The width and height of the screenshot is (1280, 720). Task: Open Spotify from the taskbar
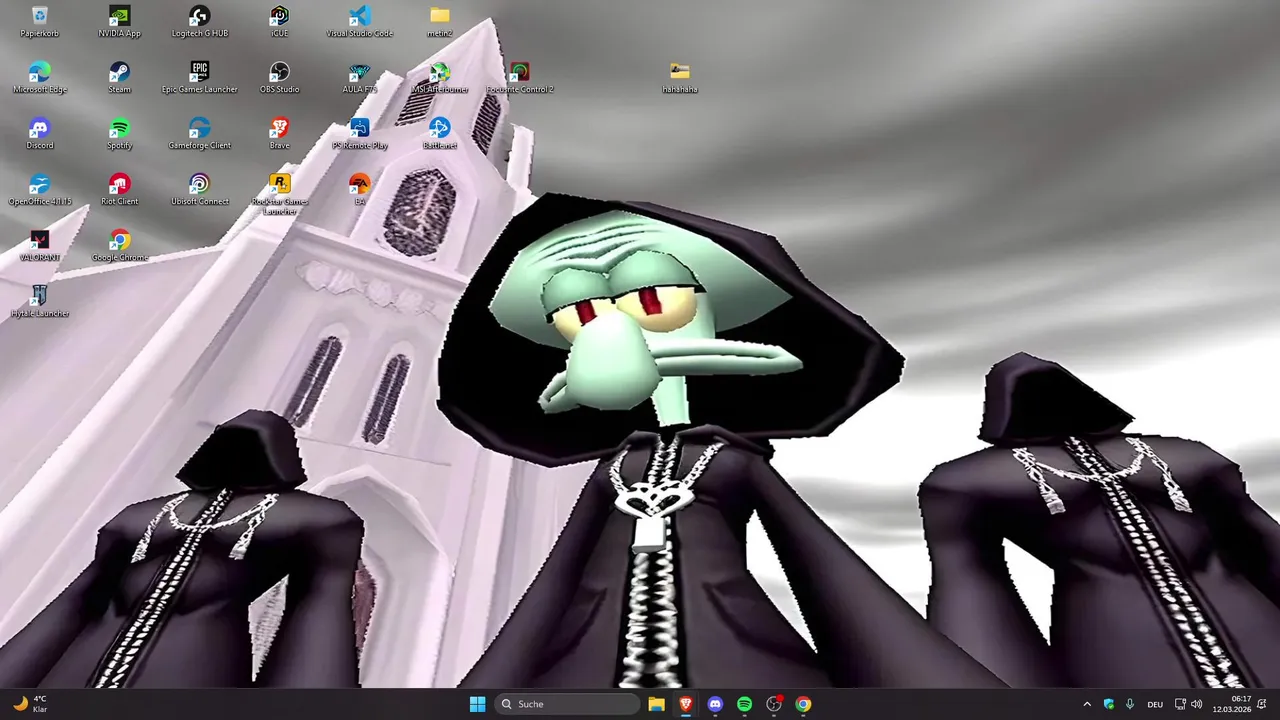click(x=744, y=704)
